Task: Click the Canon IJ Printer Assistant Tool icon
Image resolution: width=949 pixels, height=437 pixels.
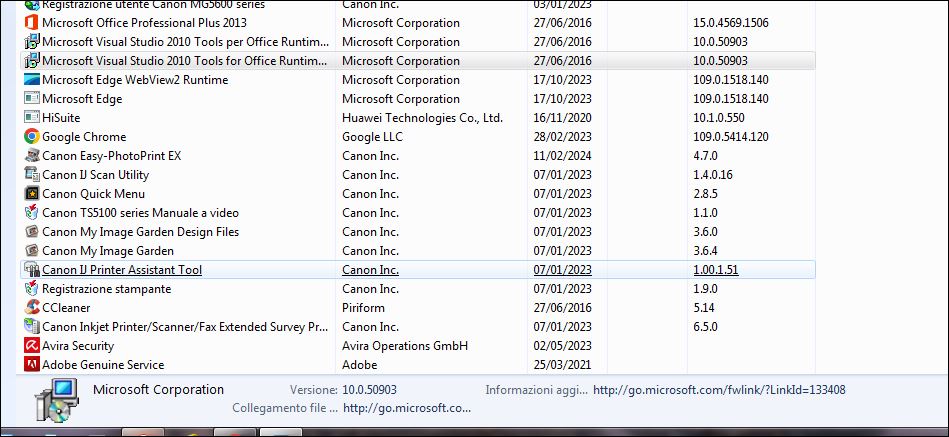Action: pyautogui.click(x=31, y=270)
